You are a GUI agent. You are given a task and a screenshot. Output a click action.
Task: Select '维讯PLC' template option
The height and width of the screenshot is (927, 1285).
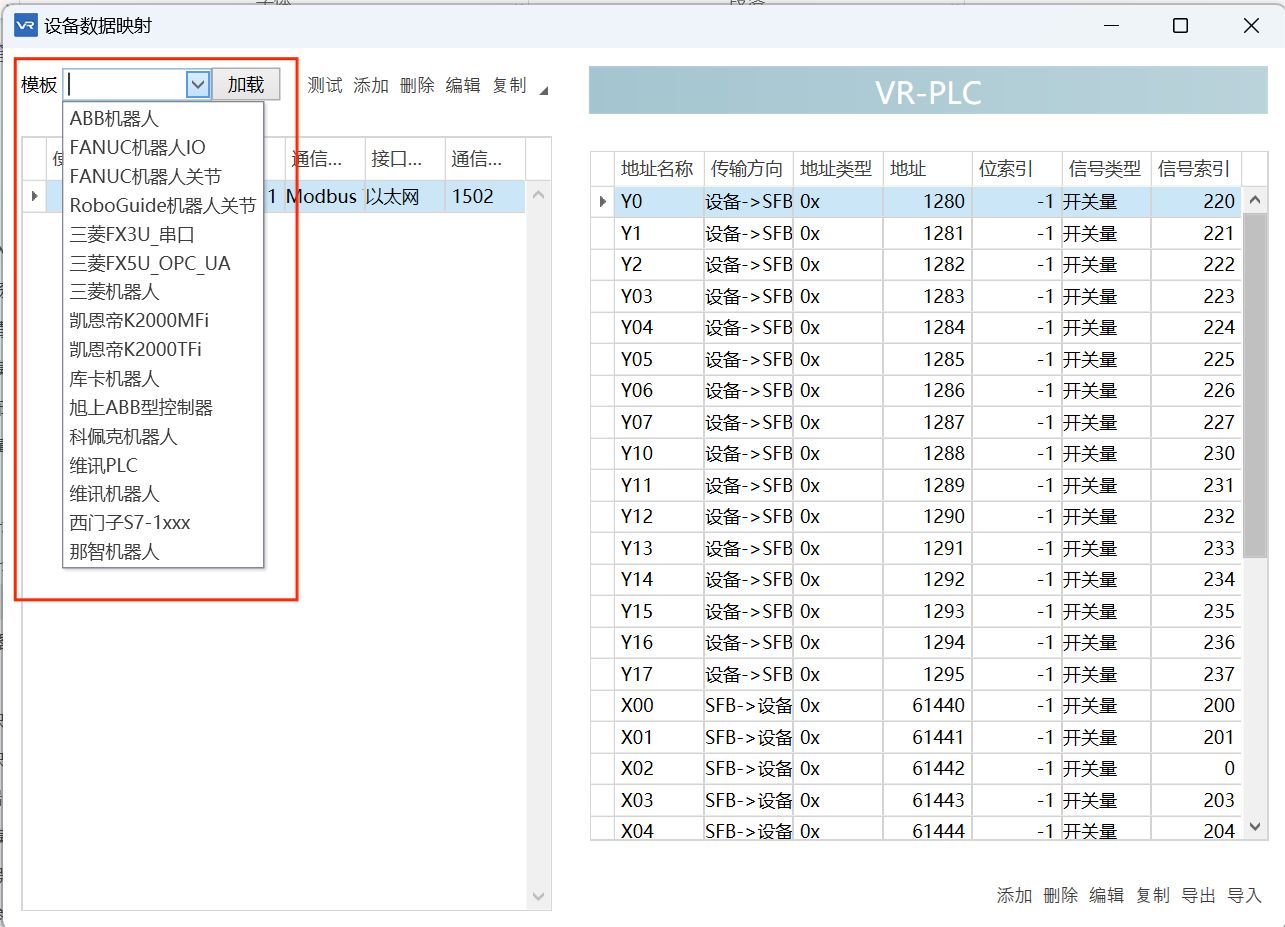pos(104,465)
